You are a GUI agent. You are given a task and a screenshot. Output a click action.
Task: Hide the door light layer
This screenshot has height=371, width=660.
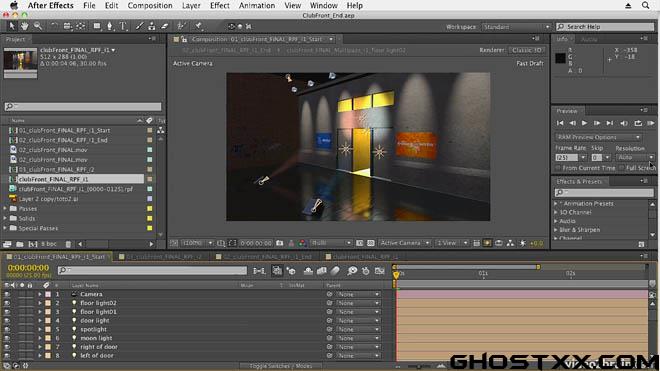tap(7, 320)
